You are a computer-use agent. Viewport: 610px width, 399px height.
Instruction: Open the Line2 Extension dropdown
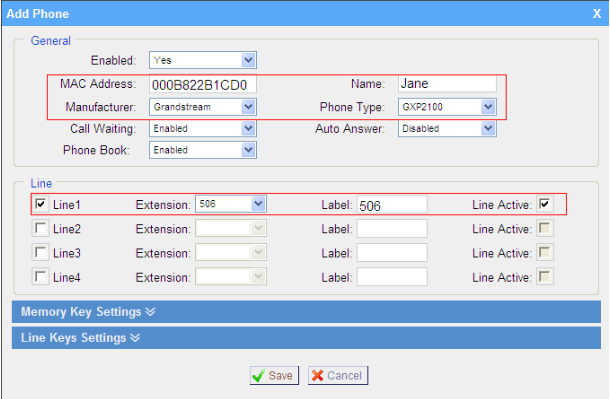click(x=231, y=228)
